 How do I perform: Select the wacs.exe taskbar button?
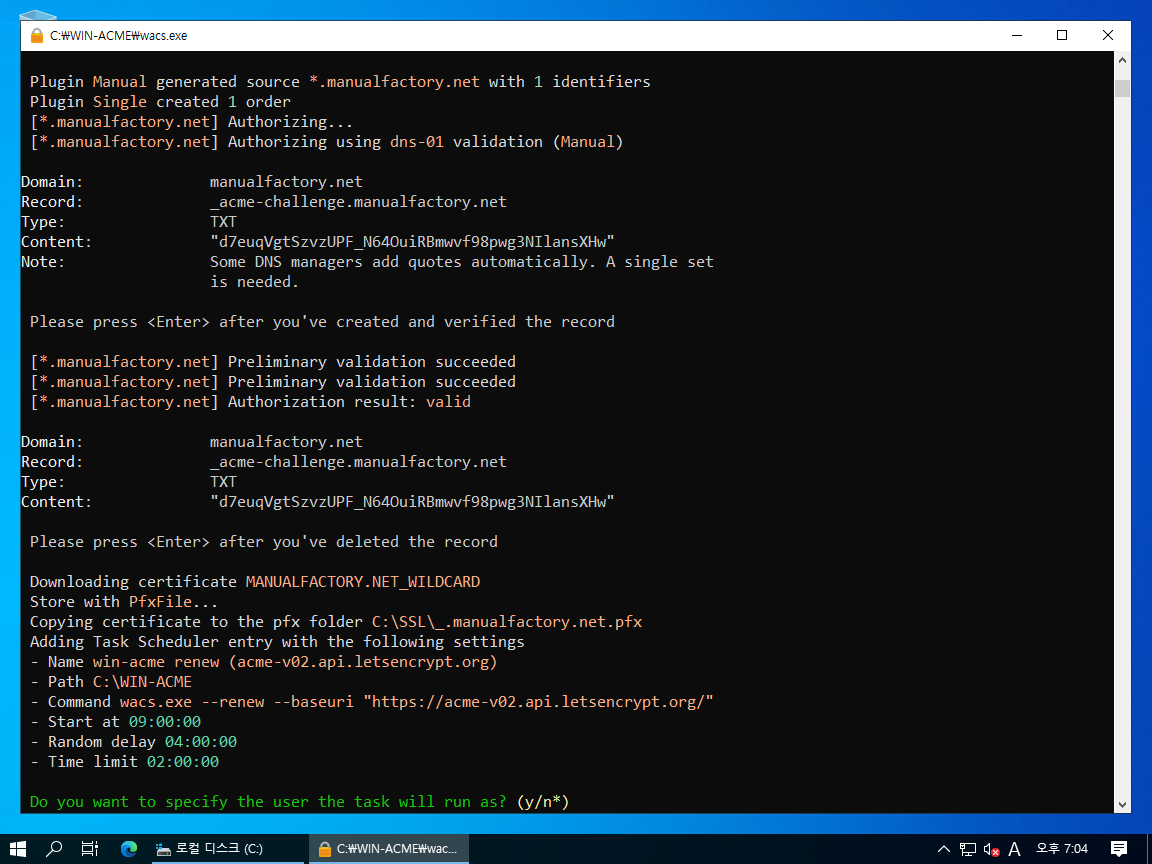click(389, 849)
